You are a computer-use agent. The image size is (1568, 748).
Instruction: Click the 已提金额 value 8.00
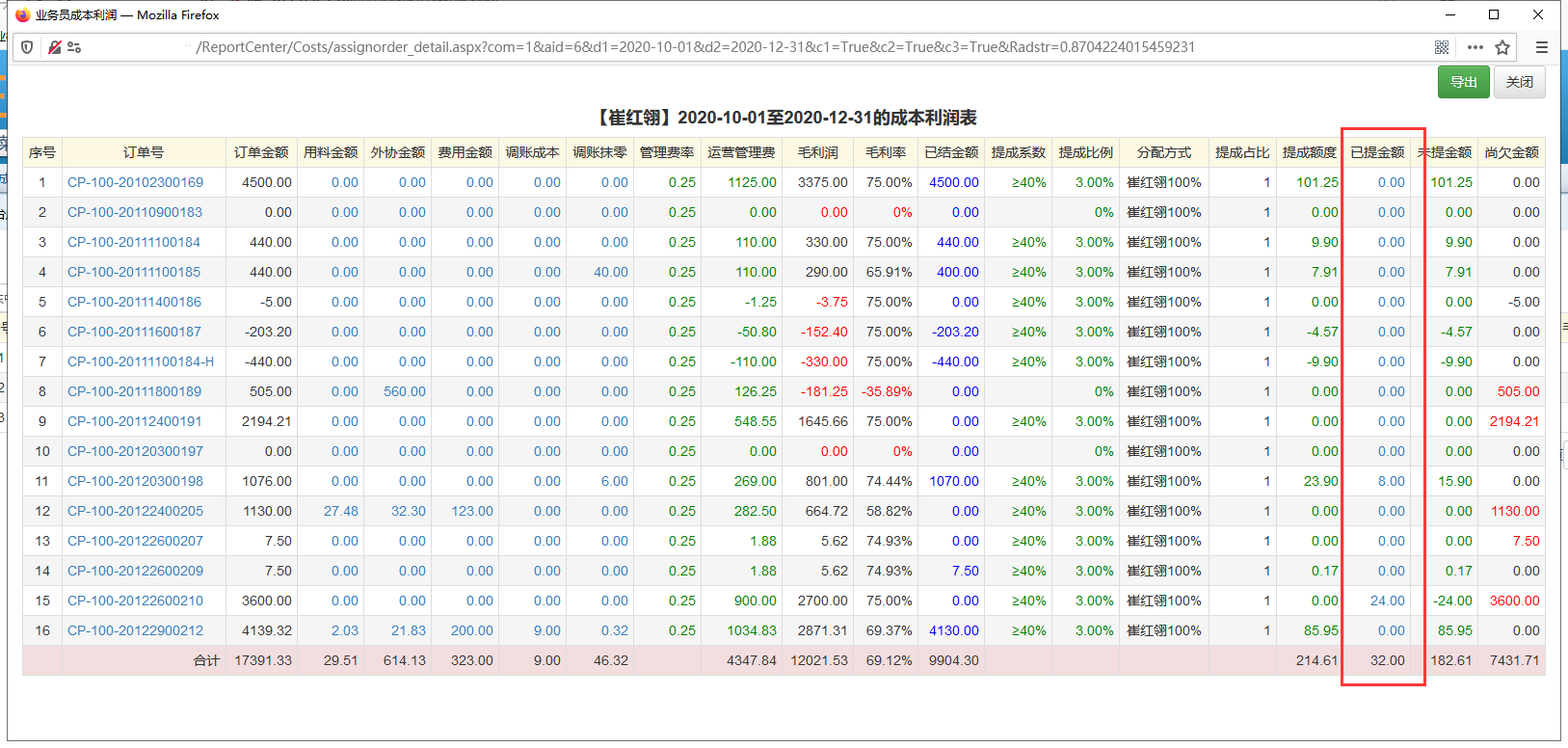[x=1392, y=481]
